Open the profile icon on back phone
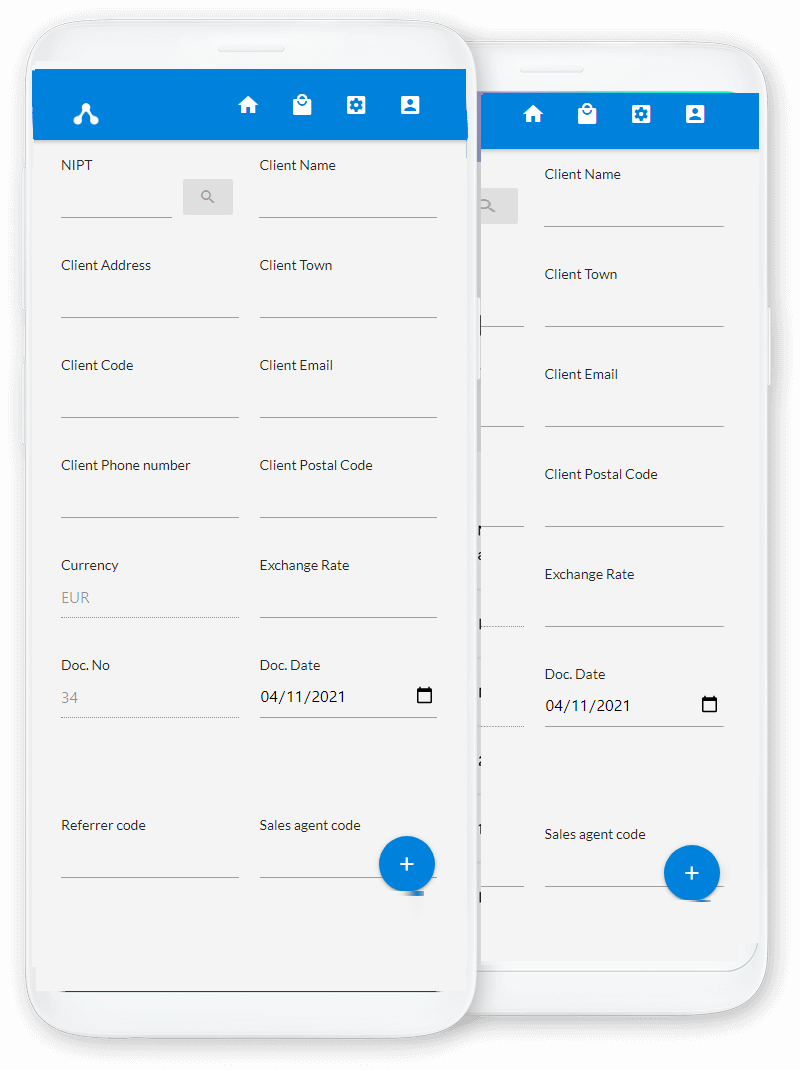 click(x=695, y=114)
